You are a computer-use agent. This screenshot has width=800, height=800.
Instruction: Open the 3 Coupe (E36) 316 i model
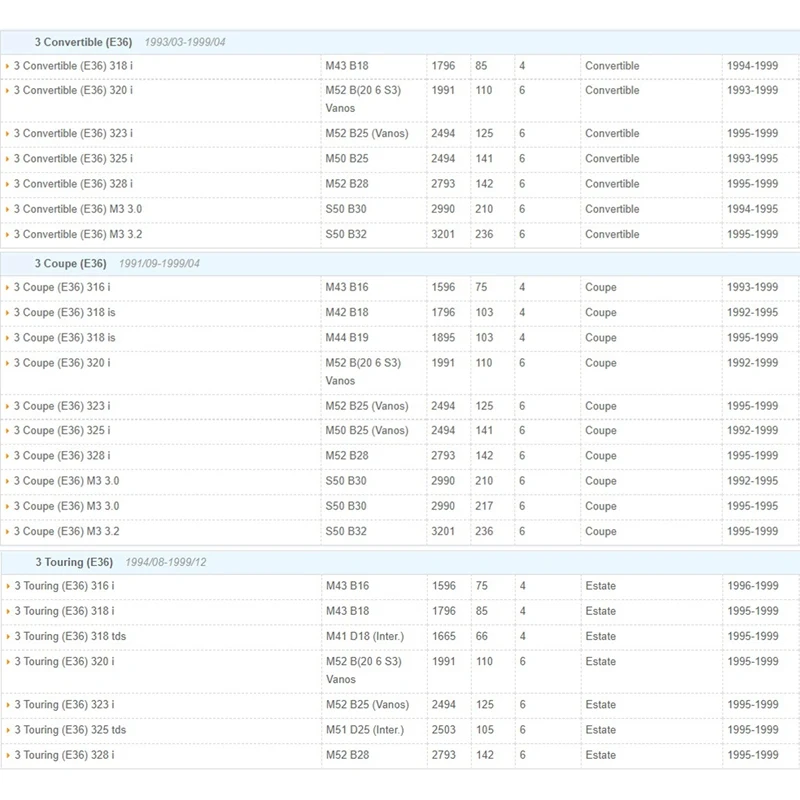(x=62, y=287)
